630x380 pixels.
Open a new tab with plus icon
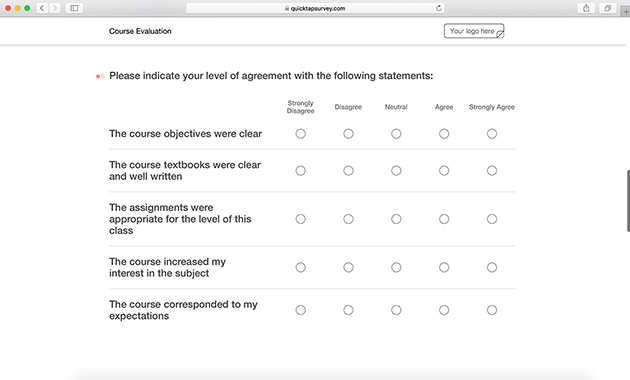(x=626, y=12)
